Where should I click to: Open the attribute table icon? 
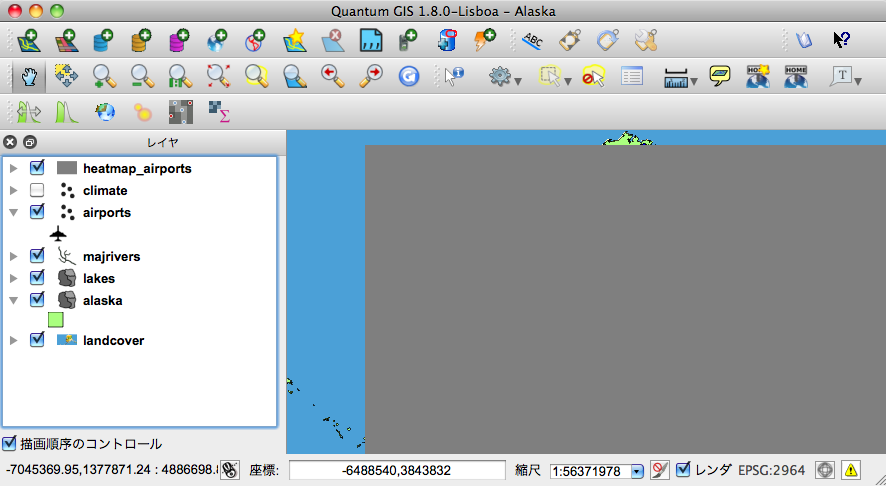click(x=631, y=76)
